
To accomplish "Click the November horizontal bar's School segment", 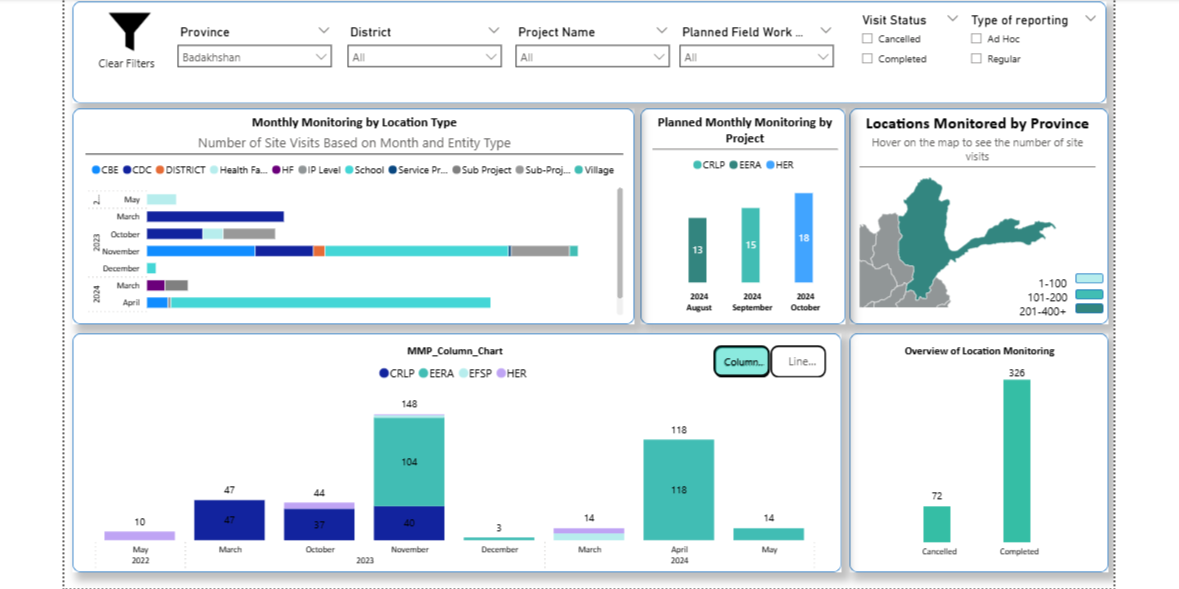I will [417, 251].
